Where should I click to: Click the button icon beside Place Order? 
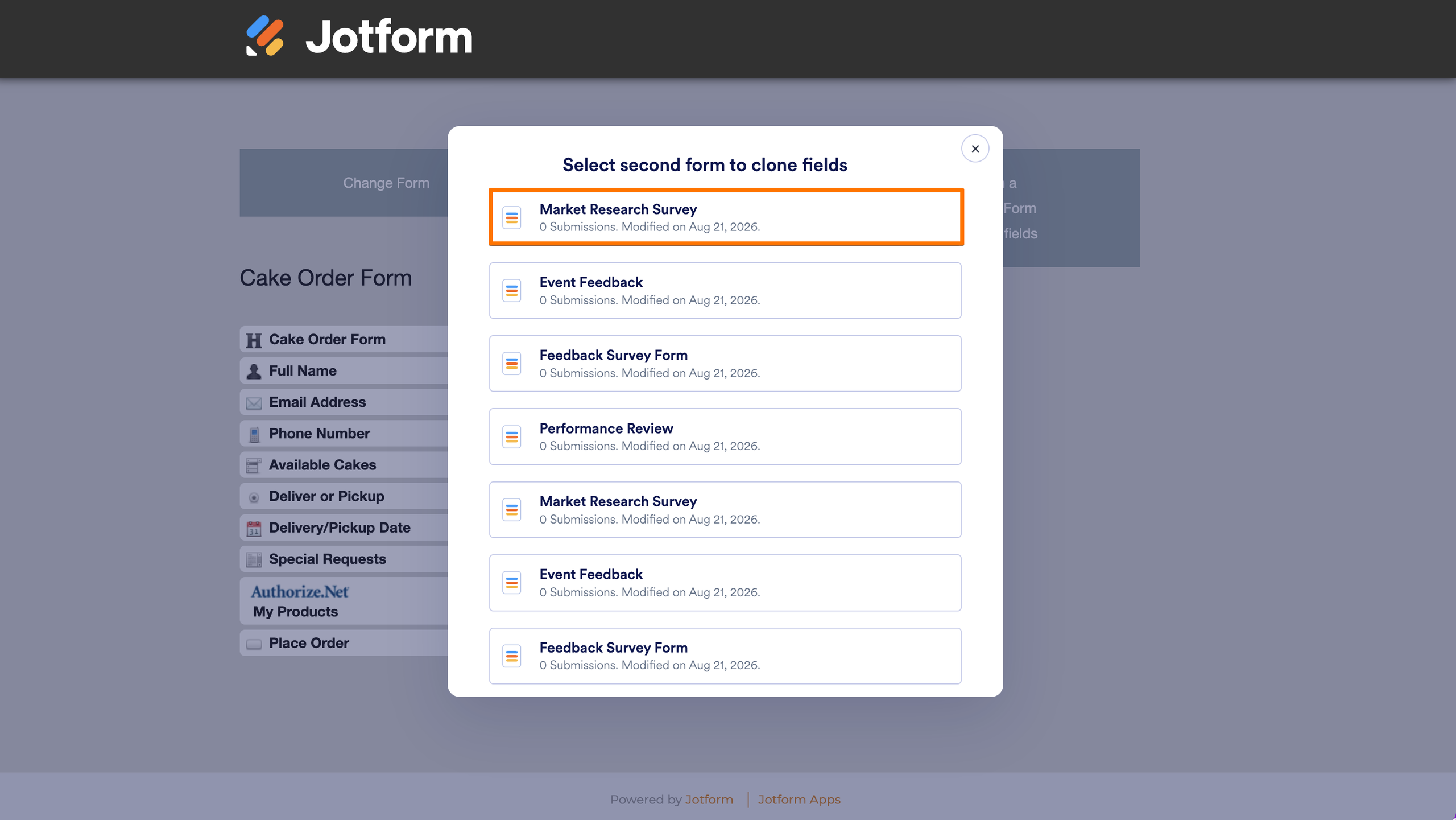[x=254, y=644]
